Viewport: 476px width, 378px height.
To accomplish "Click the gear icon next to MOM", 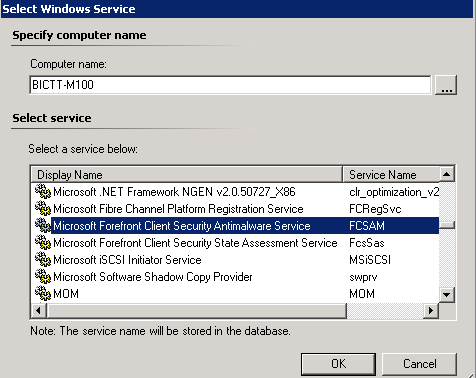I will pos(43,293).
